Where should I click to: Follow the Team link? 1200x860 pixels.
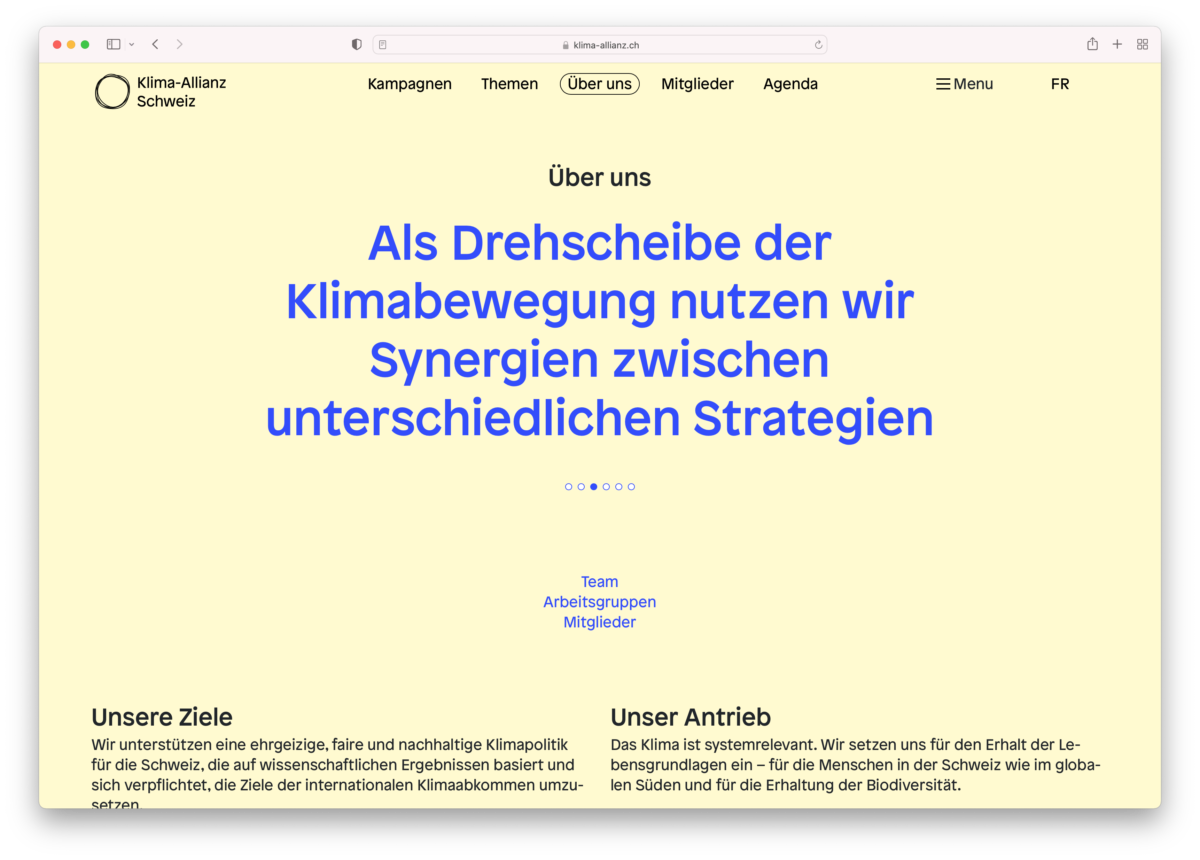599,582
